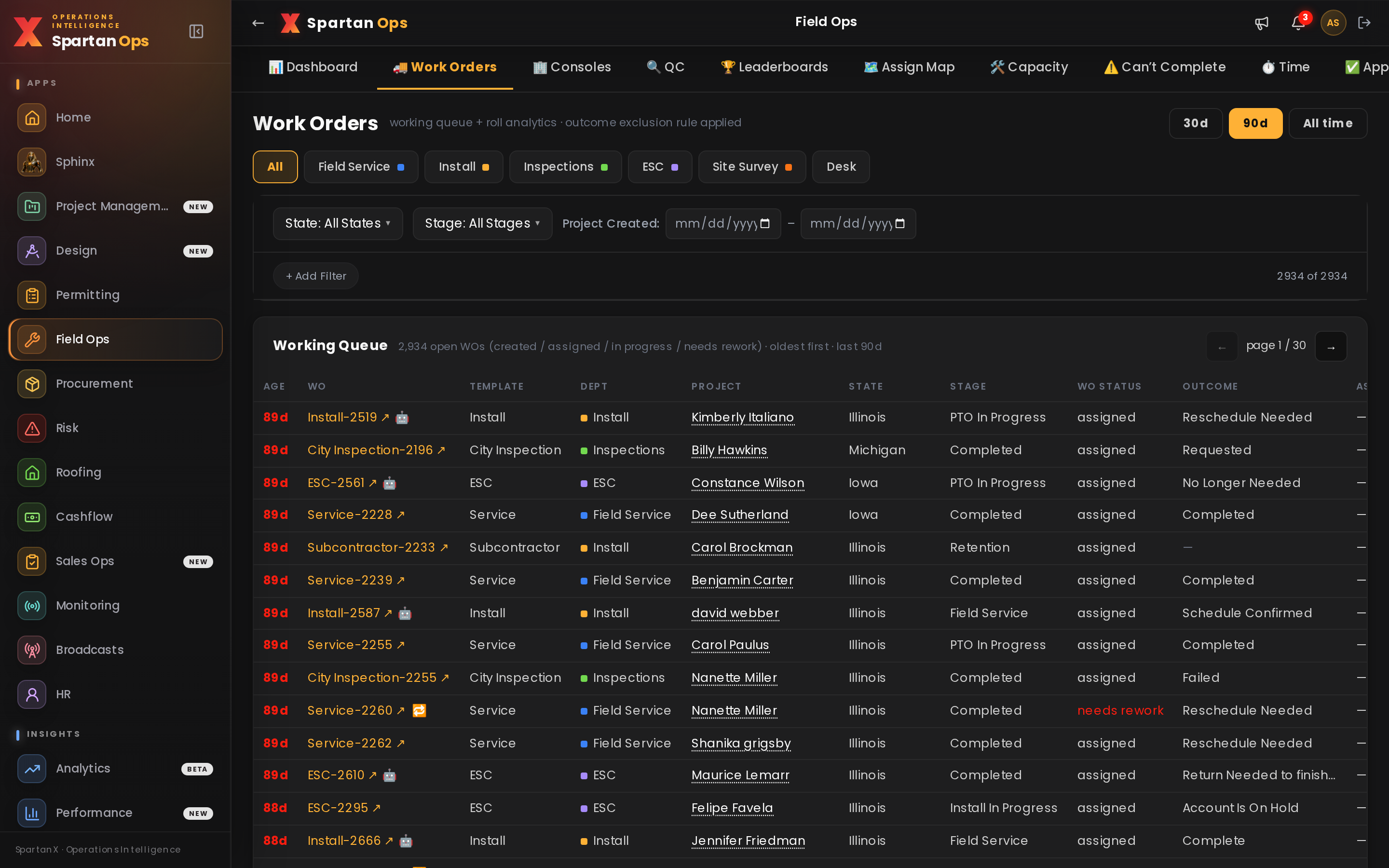Open the Kimberly Italiano project link
Image resolution: width=1389 pixels, height=868 pixels.
pyautogui.click(x=743, y=417)
